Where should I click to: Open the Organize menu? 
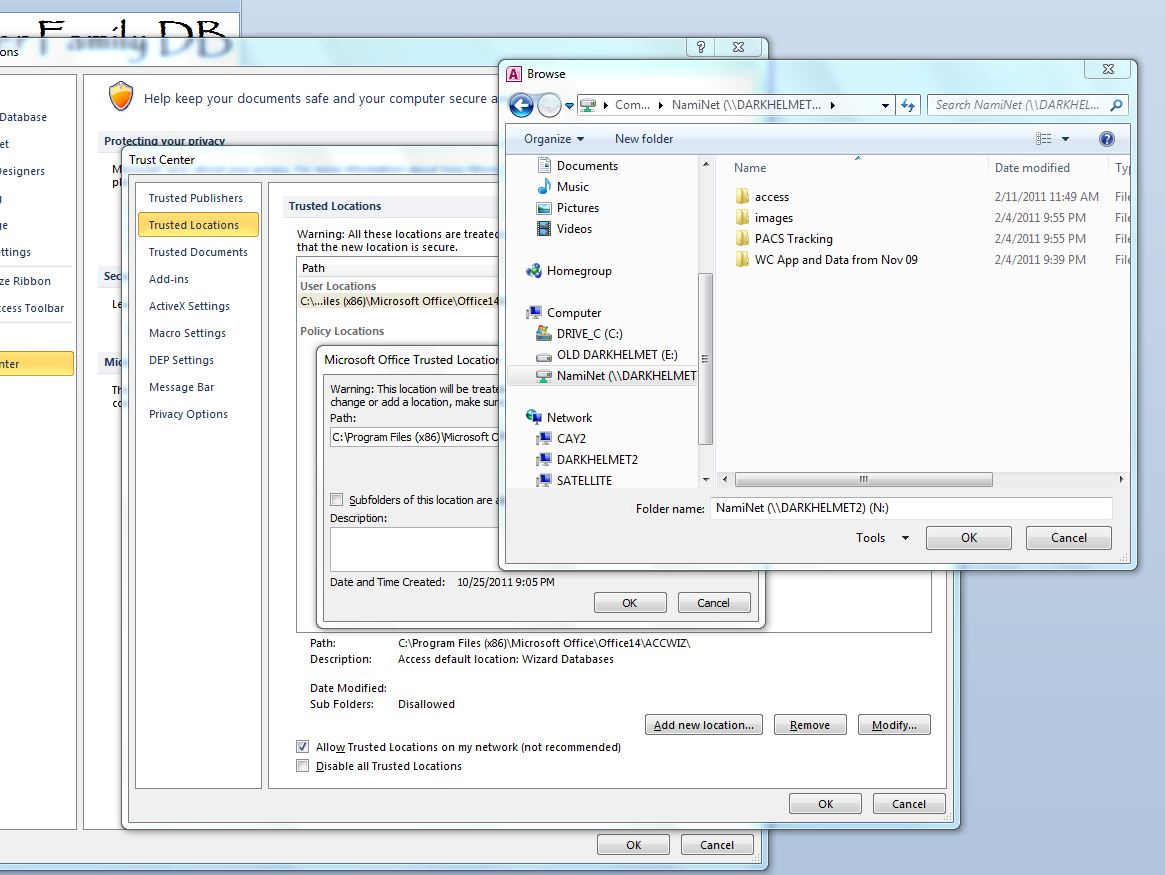554,139
